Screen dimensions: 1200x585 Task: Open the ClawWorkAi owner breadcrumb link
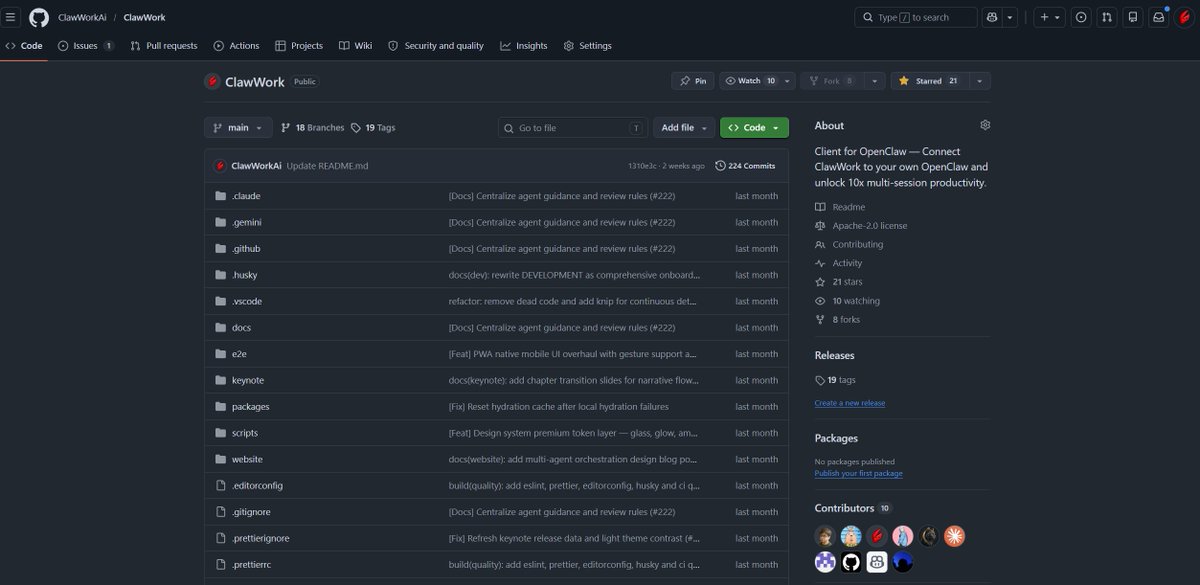pos(84,18)
